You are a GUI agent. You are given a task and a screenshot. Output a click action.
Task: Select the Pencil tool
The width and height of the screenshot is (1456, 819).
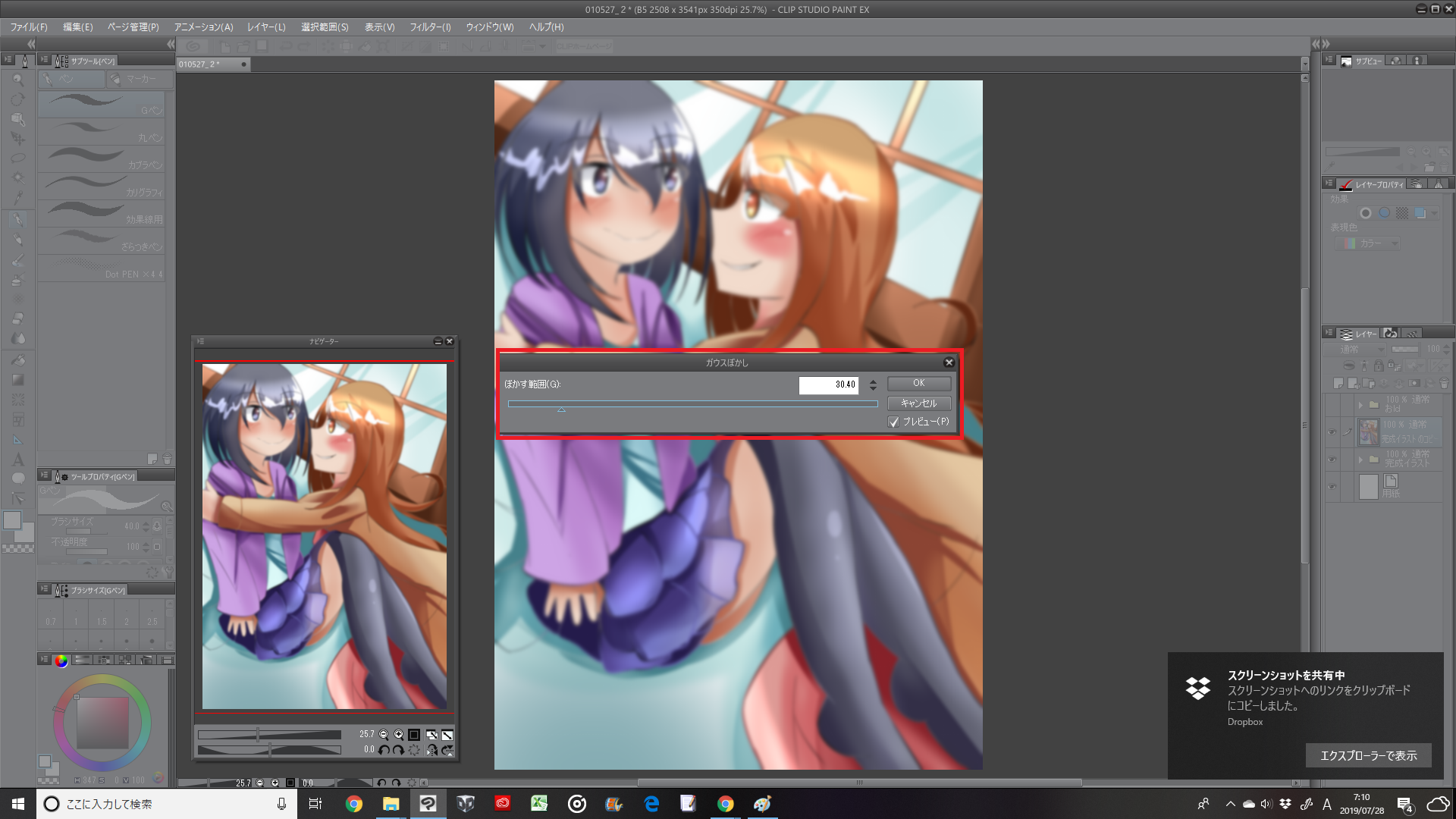(x=18, y=240)
